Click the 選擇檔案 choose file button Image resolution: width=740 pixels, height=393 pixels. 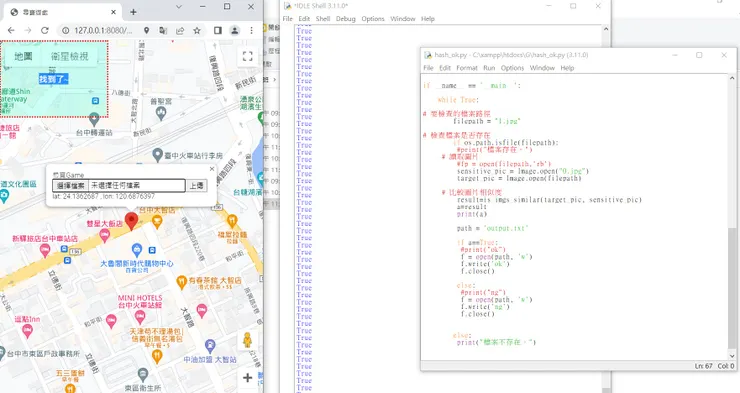[70, 185]
